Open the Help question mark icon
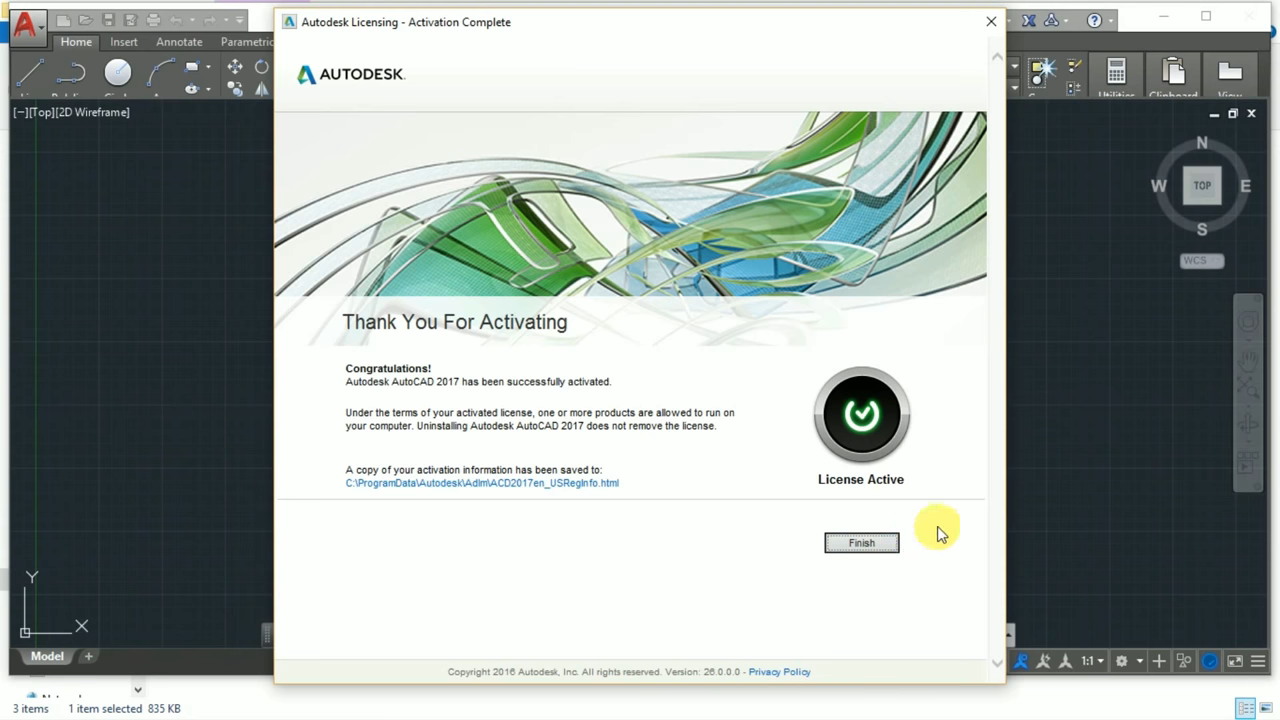1280x720 pixels. point(1094,20)
